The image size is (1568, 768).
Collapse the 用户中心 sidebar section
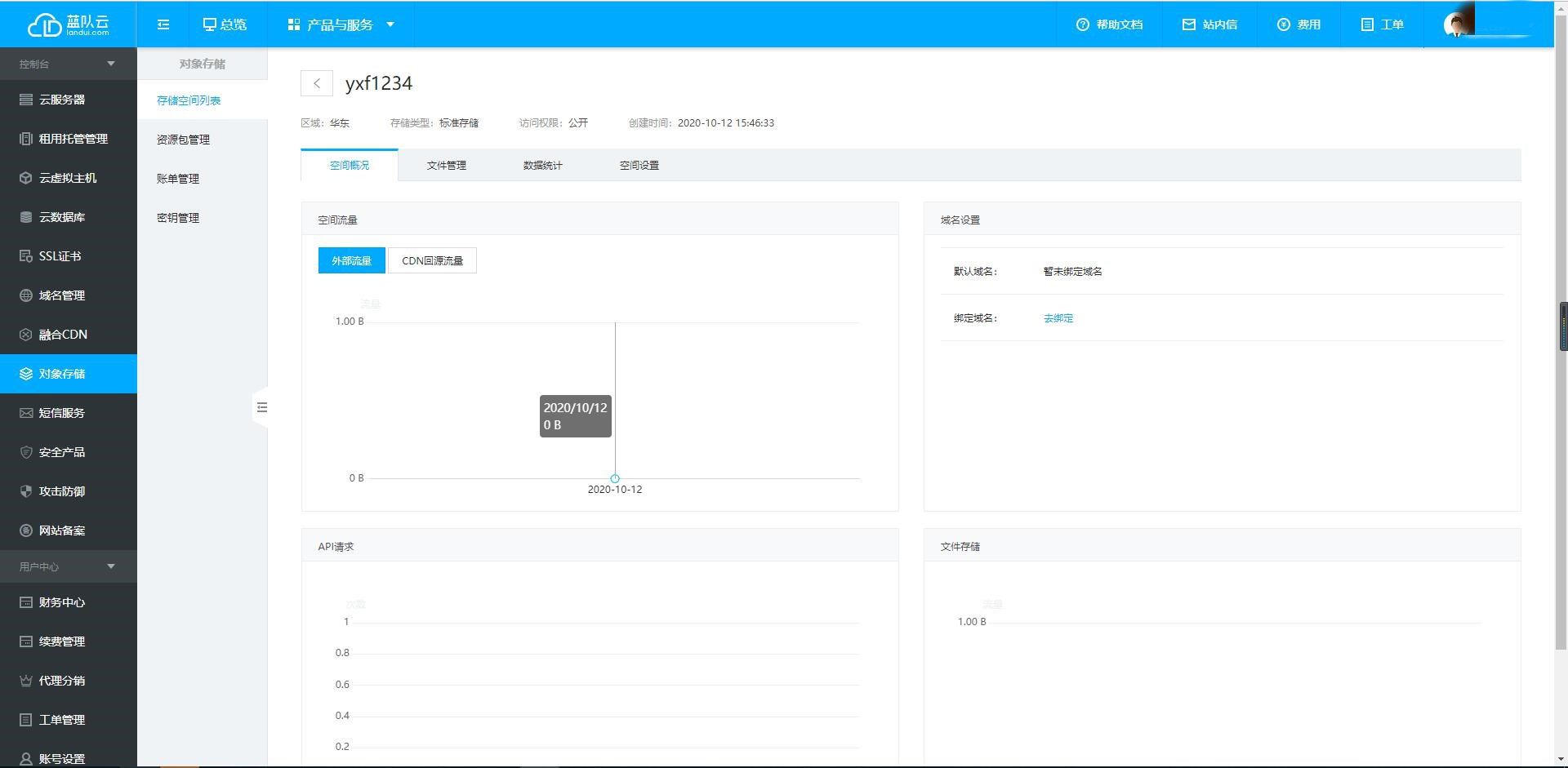[x=111, y=566]
